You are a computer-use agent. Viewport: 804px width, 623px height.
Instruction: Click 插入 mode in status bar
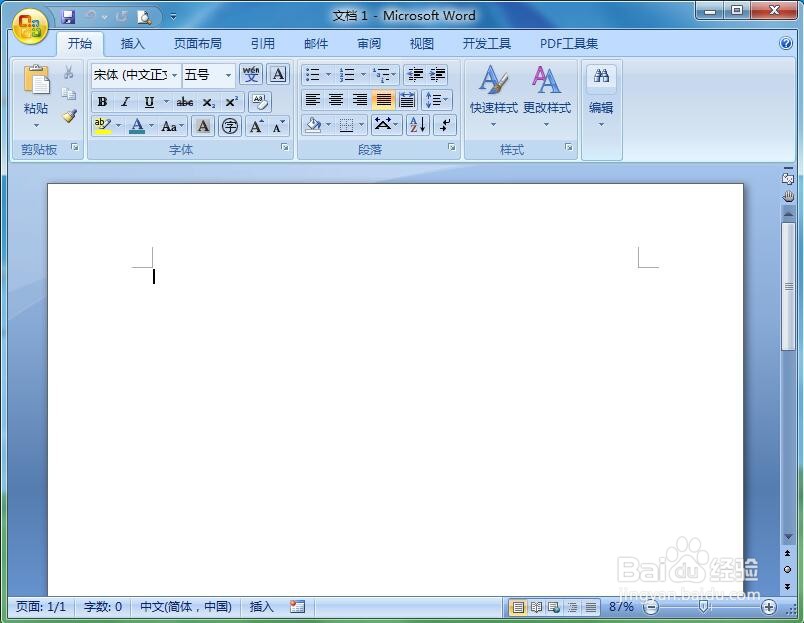[262, 607]
